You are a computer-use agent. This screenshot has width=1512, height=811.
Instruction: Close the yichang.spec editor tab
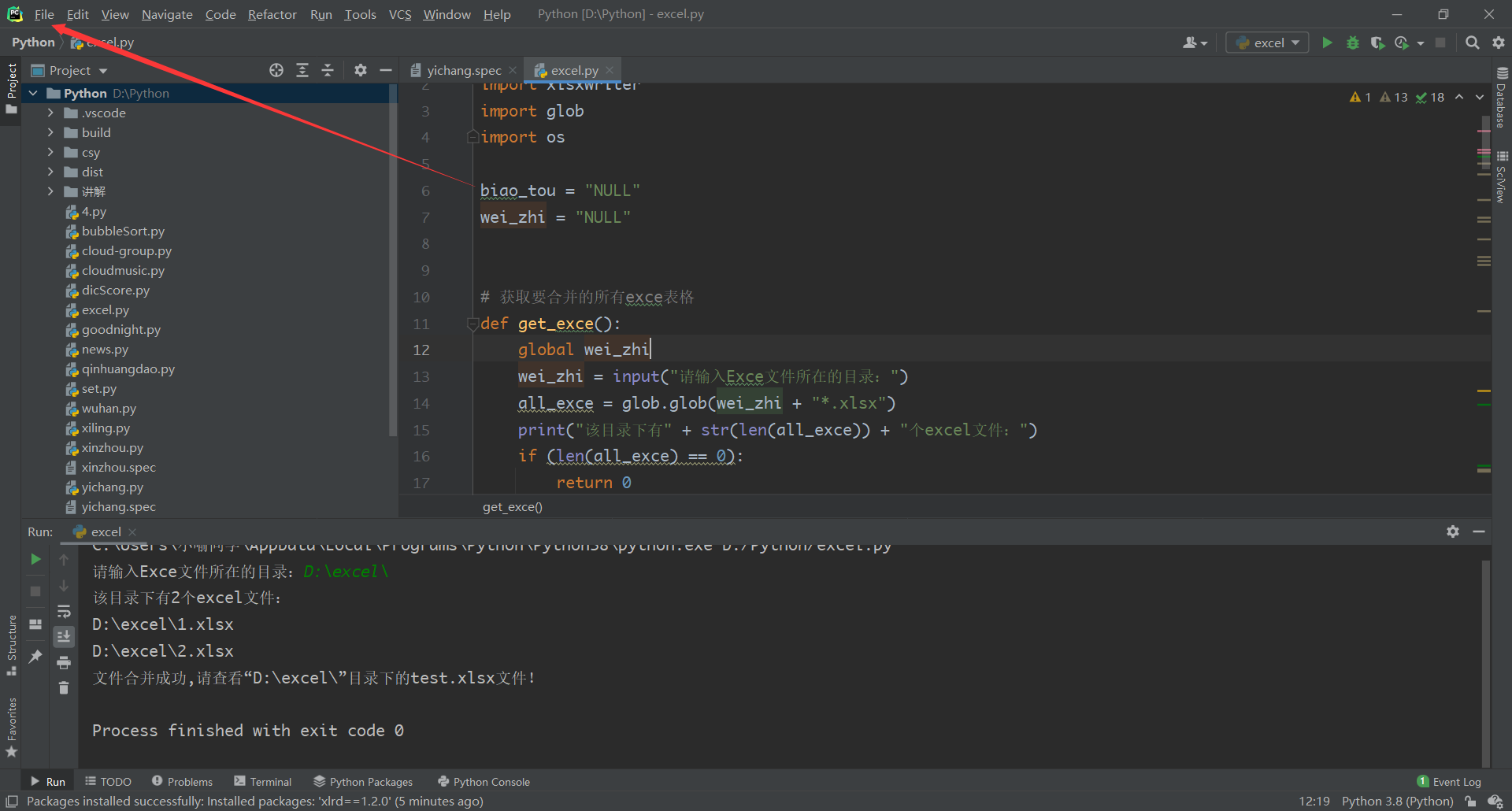click(513, 70)
